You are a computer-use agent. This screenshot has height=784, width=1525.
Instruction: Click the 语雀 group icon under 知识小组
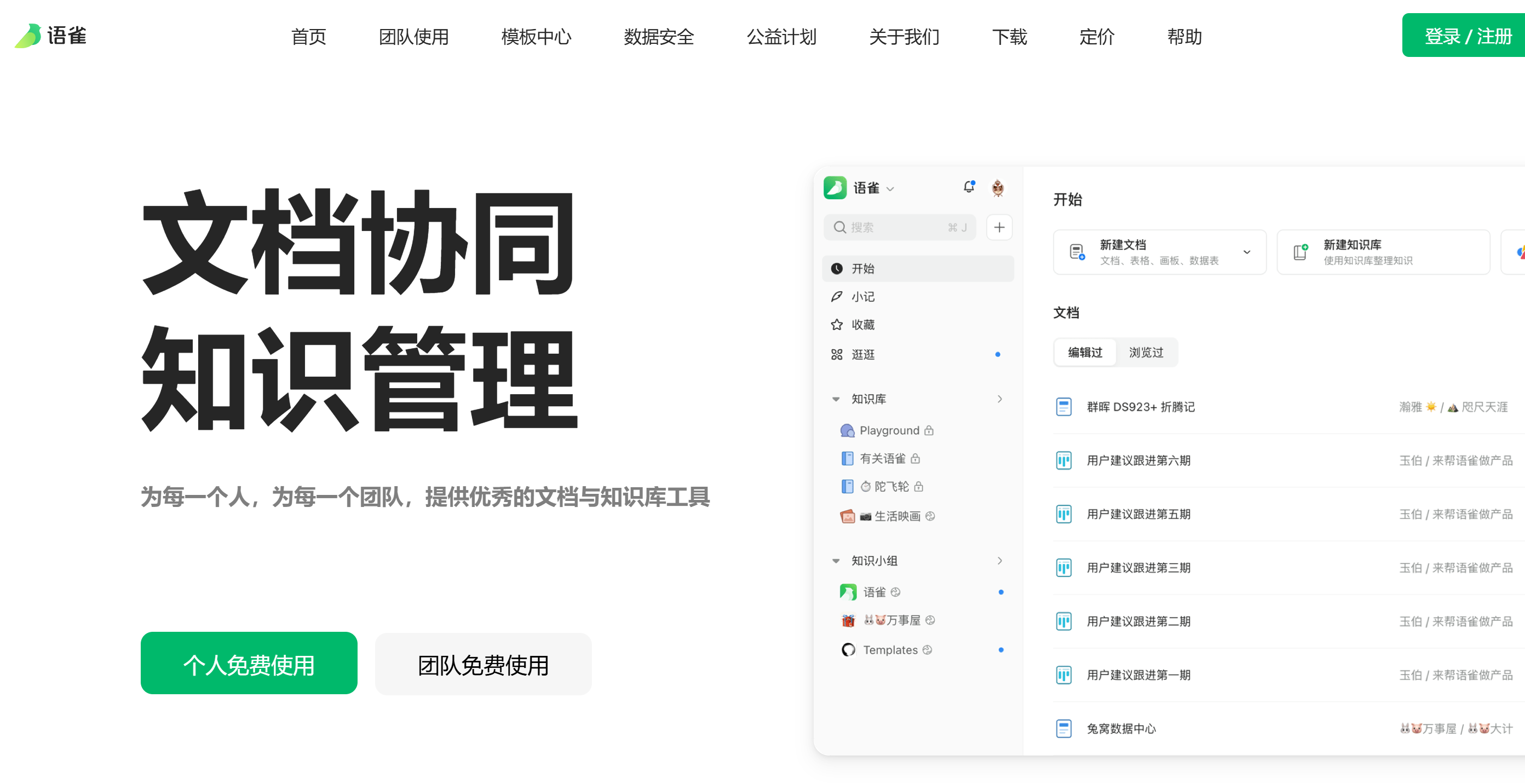848,592
